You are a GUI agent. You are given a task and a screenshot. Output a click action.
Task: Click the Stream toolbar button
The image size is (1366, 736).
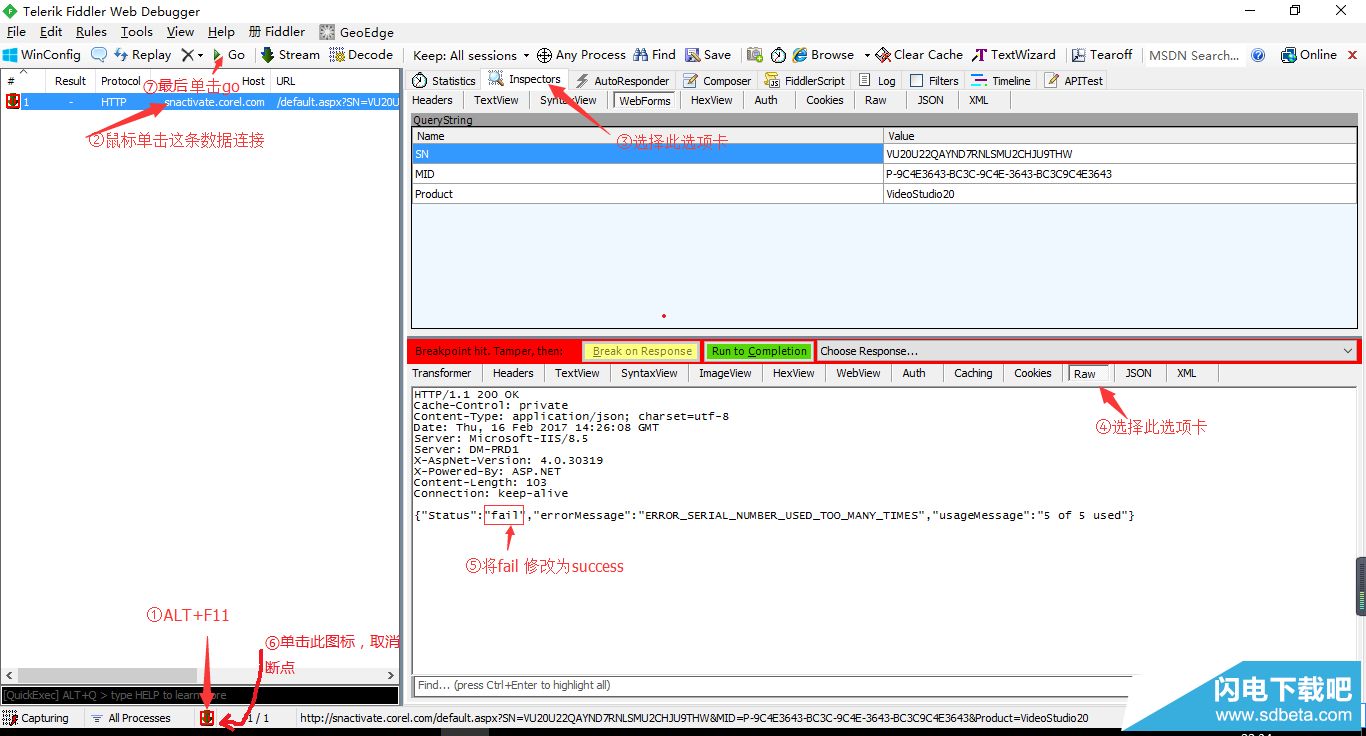click(290, 55)
